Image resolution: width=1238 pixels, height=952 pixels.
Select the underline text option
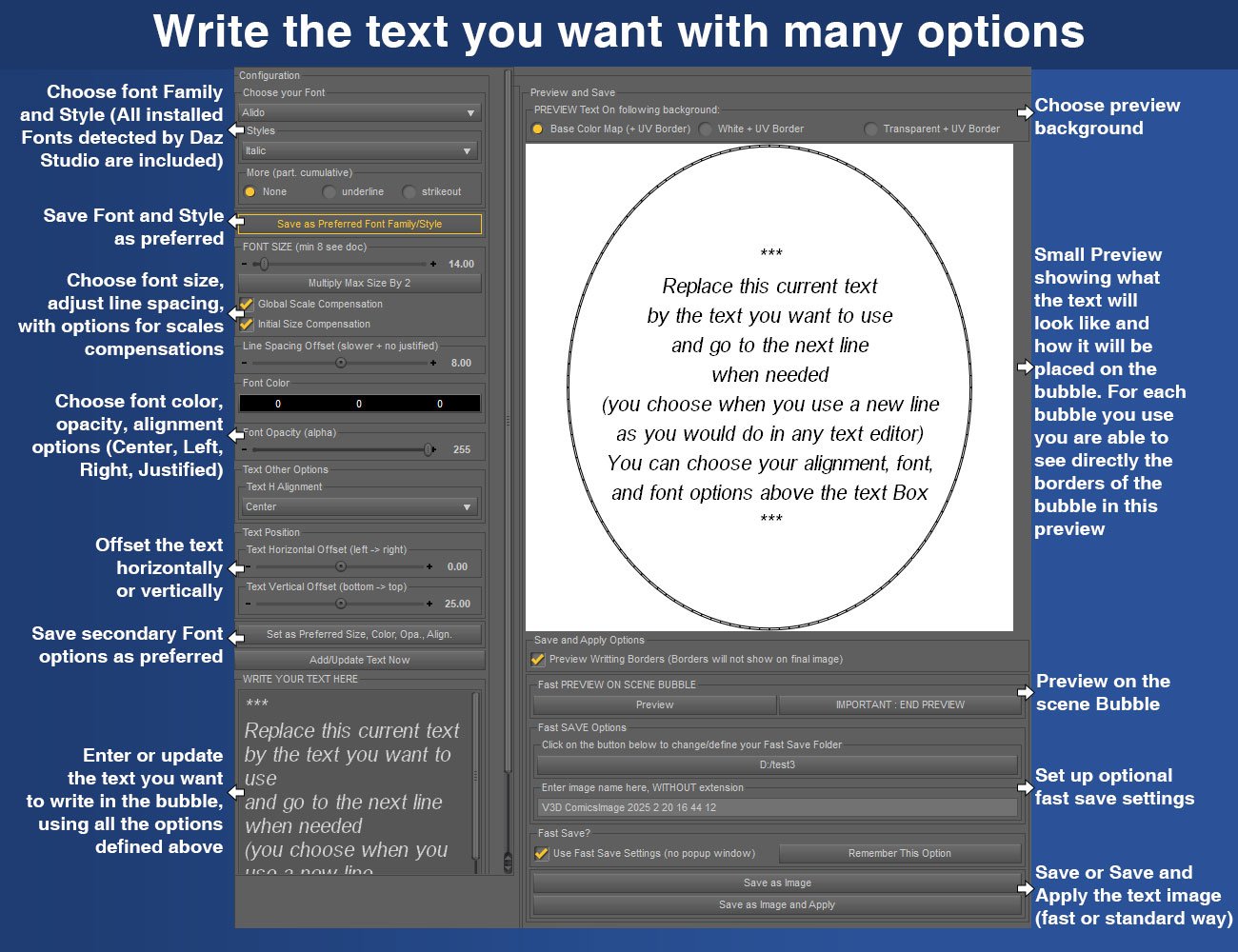click(330, 191)
